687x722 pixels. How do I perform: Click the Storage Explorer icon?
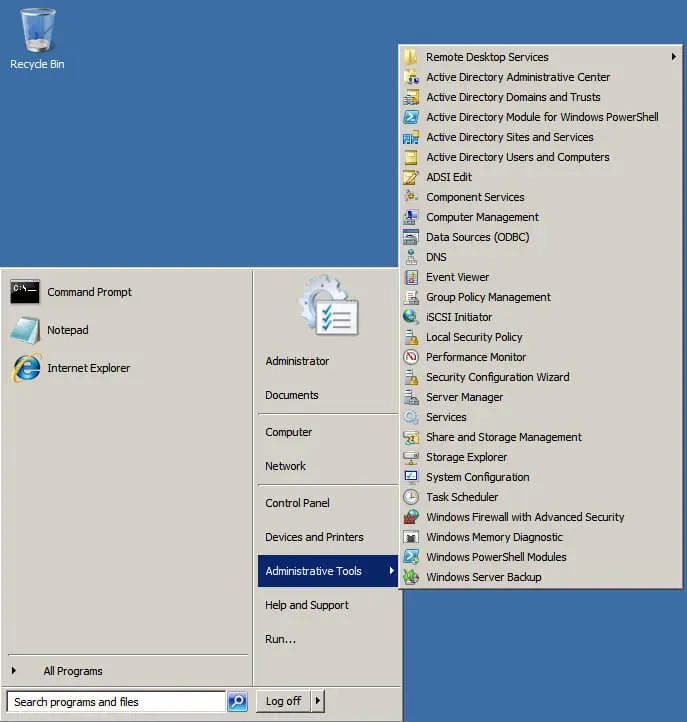pyautogui.click(x=411, y=457)
